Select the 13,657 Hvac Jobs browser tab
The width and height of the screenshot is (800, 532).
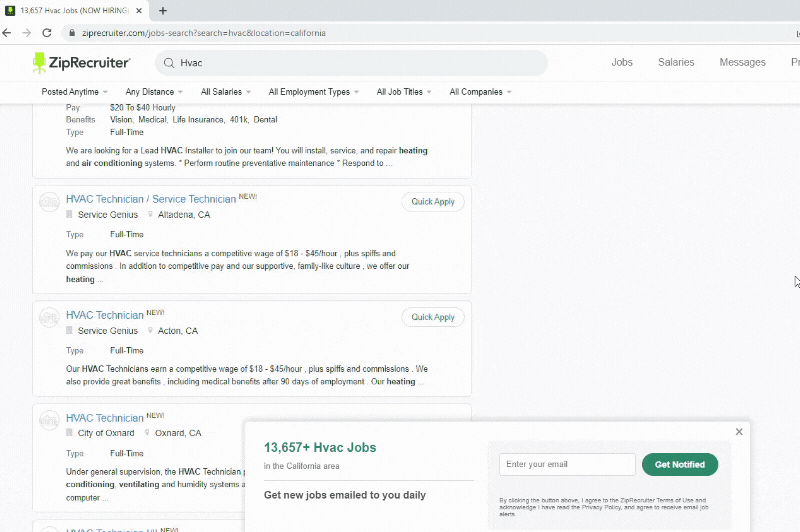[74, 11]
